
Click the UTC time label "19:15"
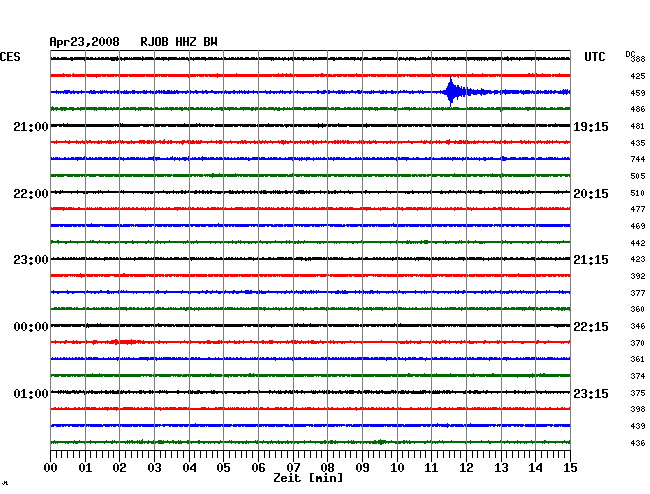tap(591, 127)
